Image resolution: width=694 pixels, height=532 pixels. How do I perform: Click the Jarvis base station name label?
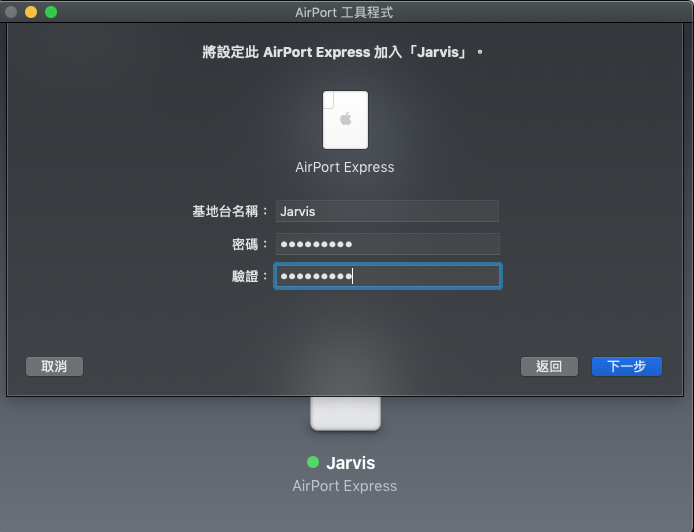[x=351, y=463]
